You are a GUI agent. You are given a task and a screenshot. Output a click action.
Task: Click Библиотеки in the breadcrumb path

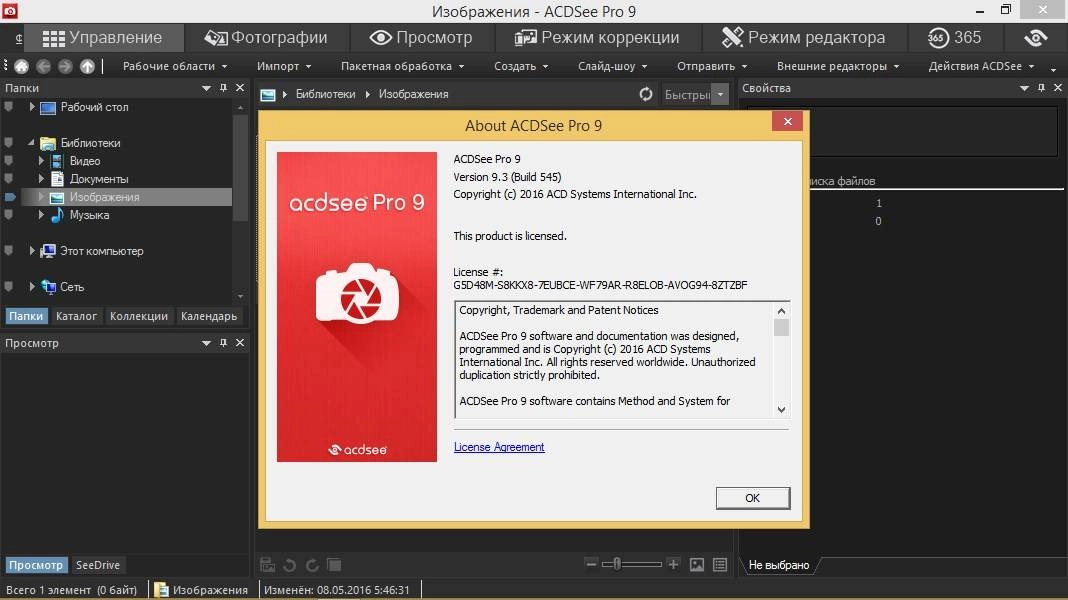(326, 94)
